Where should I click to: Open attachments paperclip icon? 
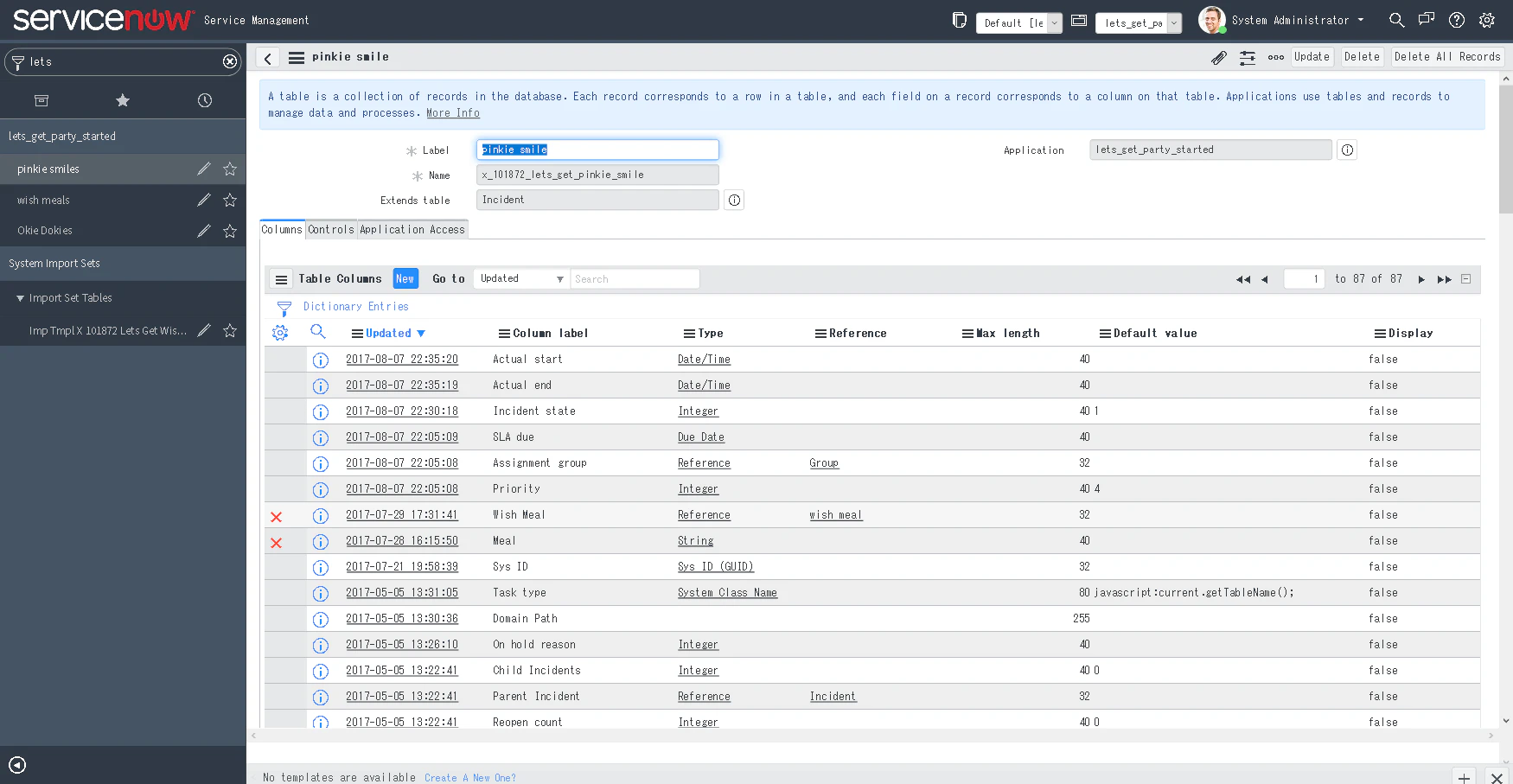tap(1219, 58)
